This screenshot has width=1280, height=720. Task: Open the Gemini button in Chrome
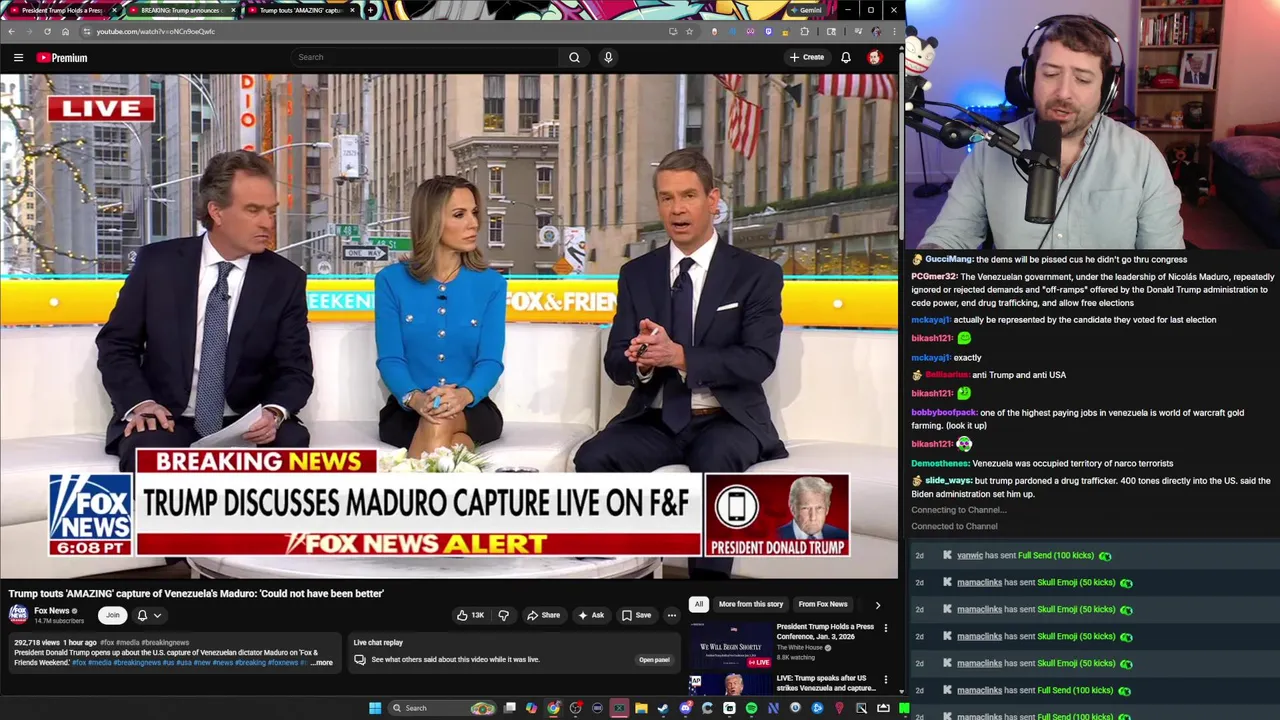point(806,10)
